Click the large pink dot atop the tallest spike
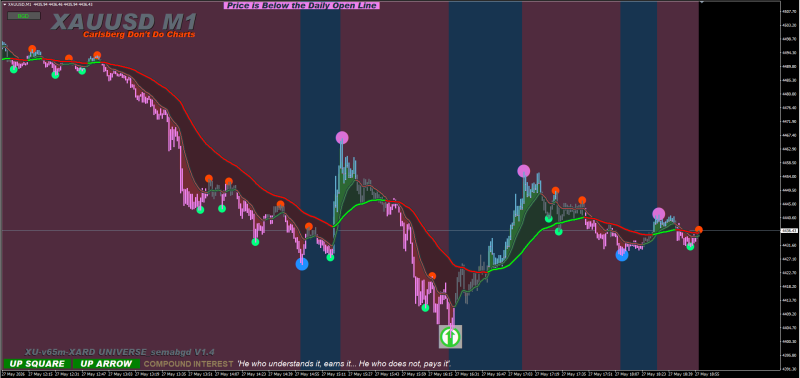 pyautogui.click(x=342, y=138)
